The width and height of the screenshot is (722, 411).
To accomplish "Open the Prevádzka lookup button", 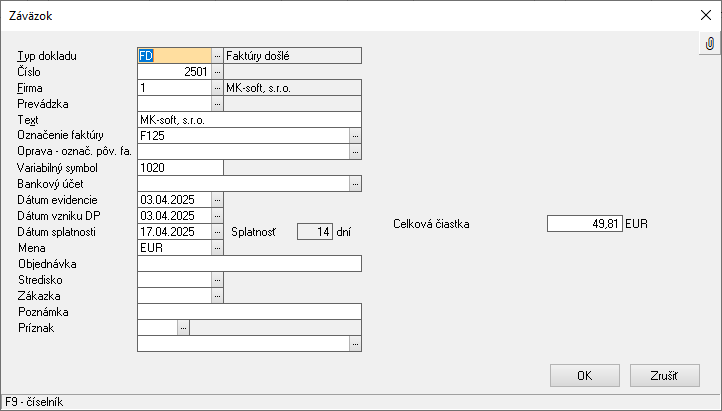I will coord(217,104).
